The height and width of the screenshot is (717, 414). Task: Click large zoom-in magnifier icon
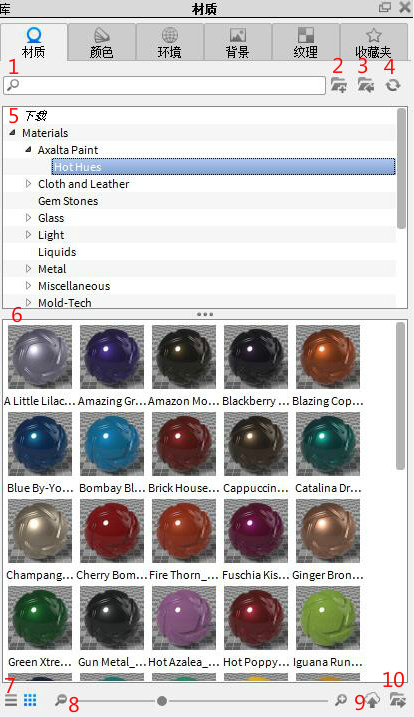[340, 700]
